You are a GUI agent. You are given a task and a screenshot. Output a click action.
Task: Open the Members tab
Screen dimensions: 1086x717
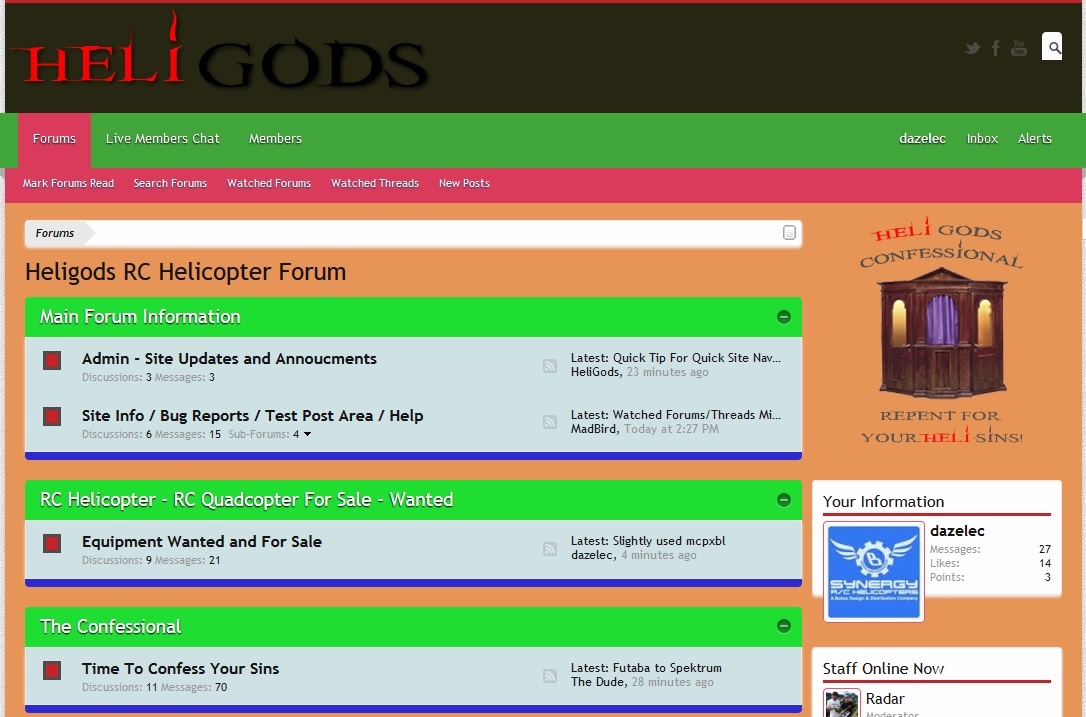tap(276, 139)
